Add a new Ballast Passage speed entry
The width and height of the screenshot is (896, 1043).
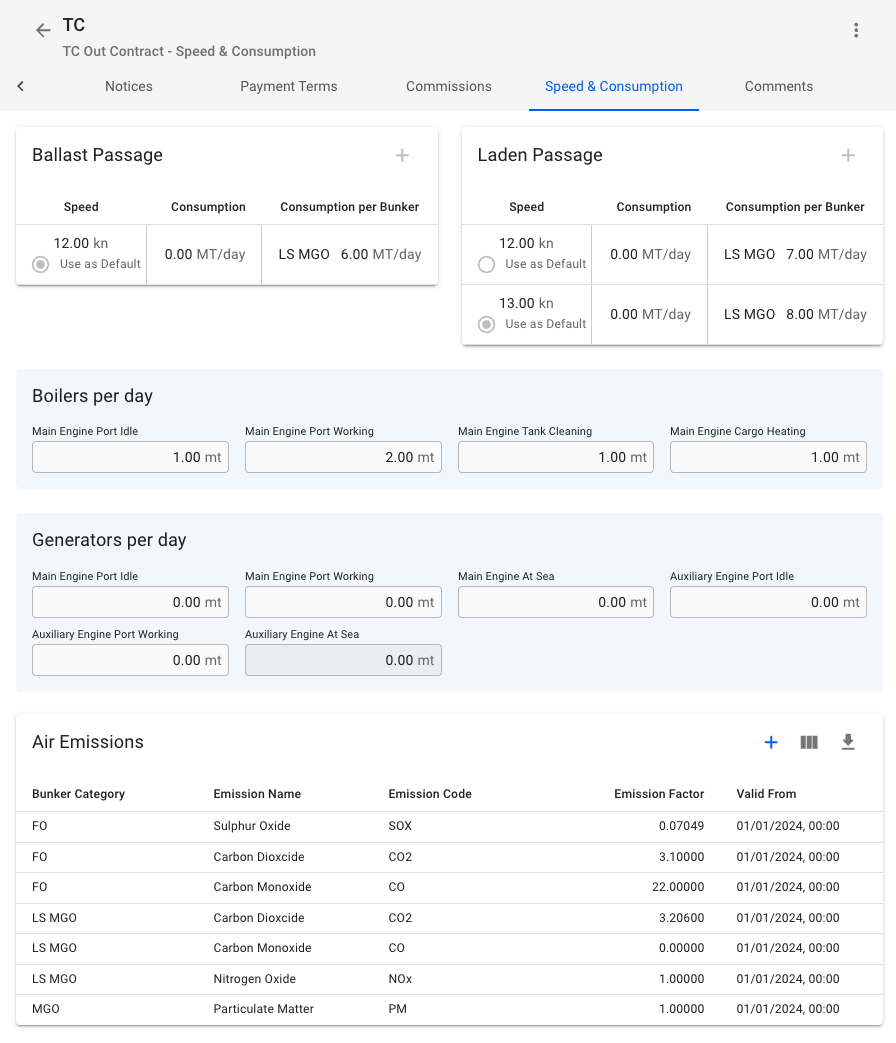tap(402, 155)
